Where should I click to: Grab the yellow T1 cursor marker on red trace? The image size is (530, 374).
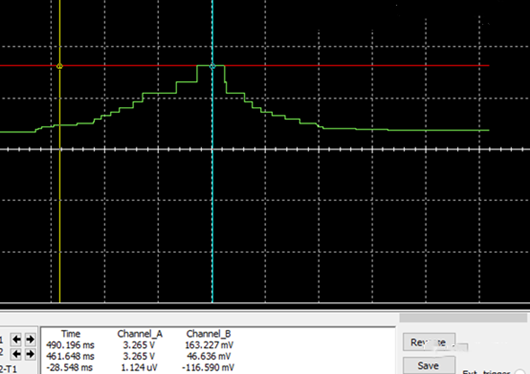pyautogui.click(x=59, y=66)
